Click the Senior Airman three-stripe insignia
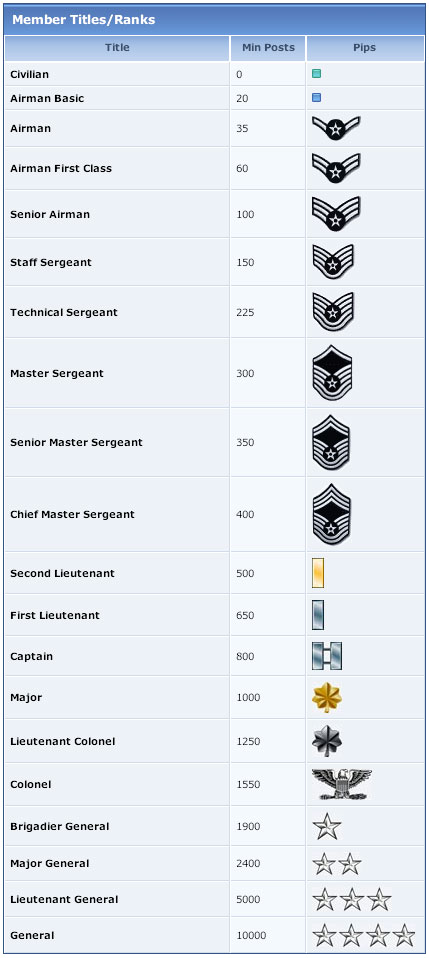 point(336,214)
